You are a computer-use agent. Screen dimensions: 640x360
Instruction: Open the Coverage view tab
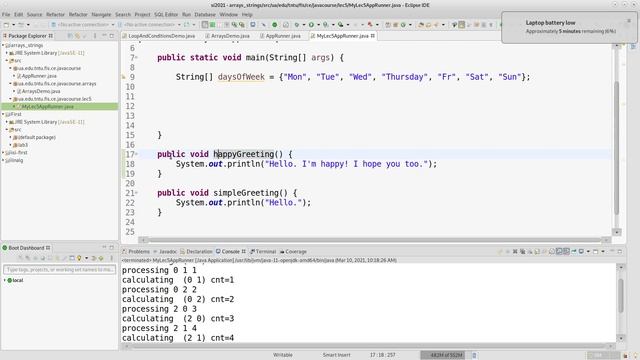[x=293, y=251]
